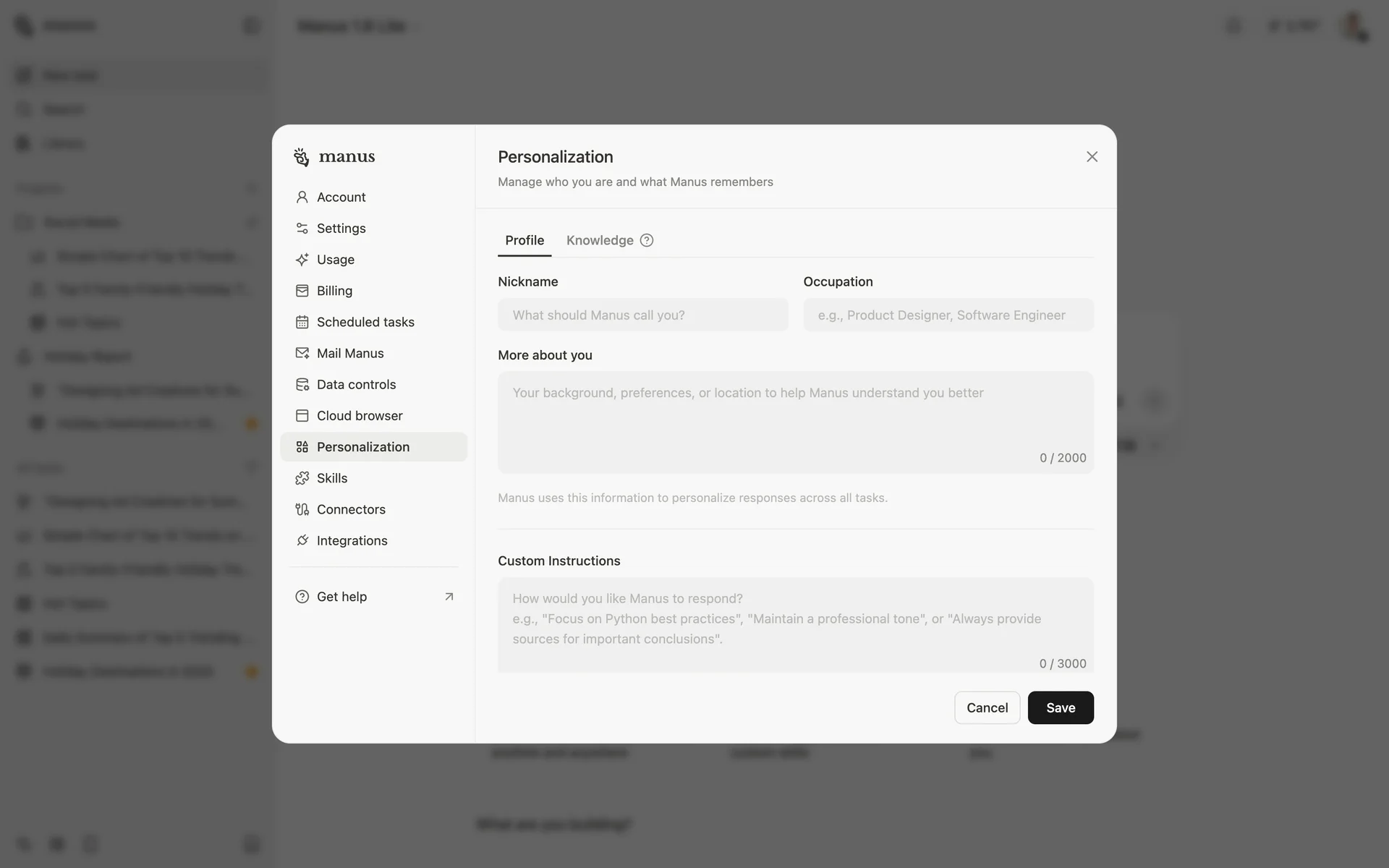Screen dimensions: 1389x868
Task: Save the personalization changes
Action: click(x=1060, y=707)
